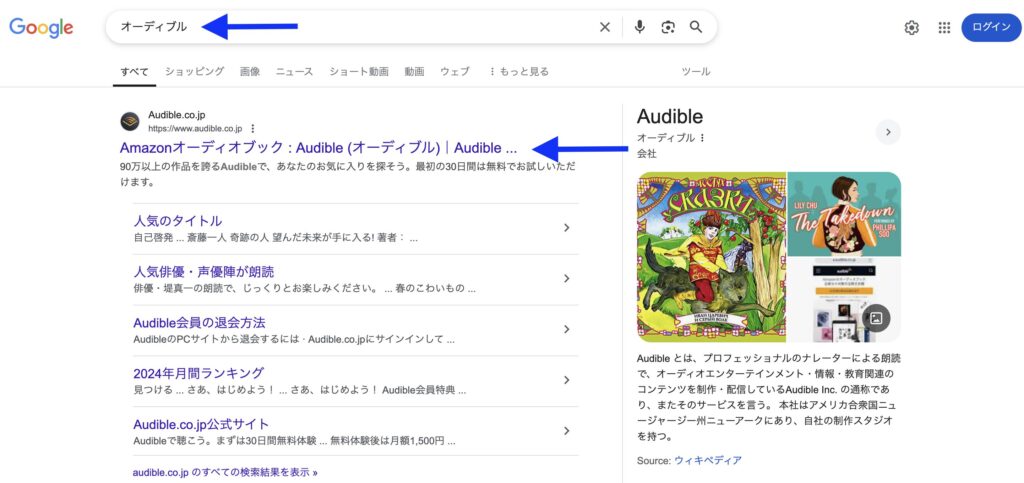
Task: Open three-dot menu beside オーディブル in knowledge panel
Action: coord(703,138)
